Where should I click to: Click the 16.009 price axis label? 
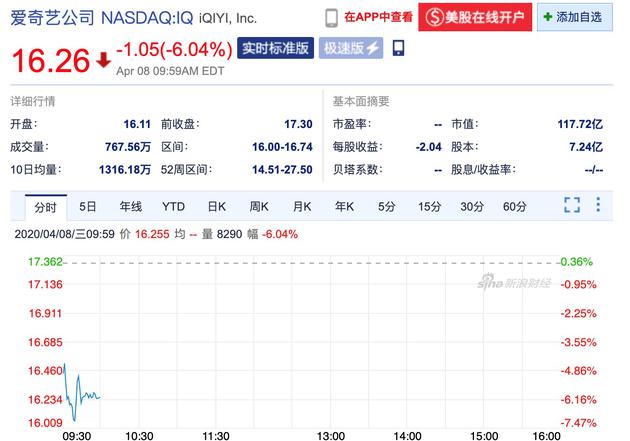(45, 423)
